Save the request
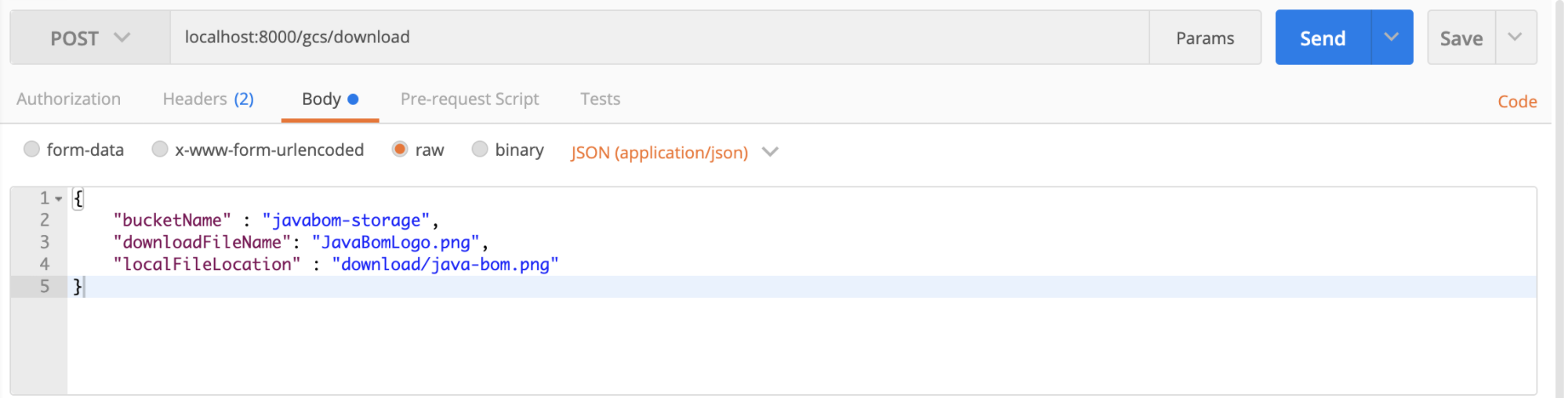The height and width of the screenshot is (398, 1568). [x=1461, y=38]
